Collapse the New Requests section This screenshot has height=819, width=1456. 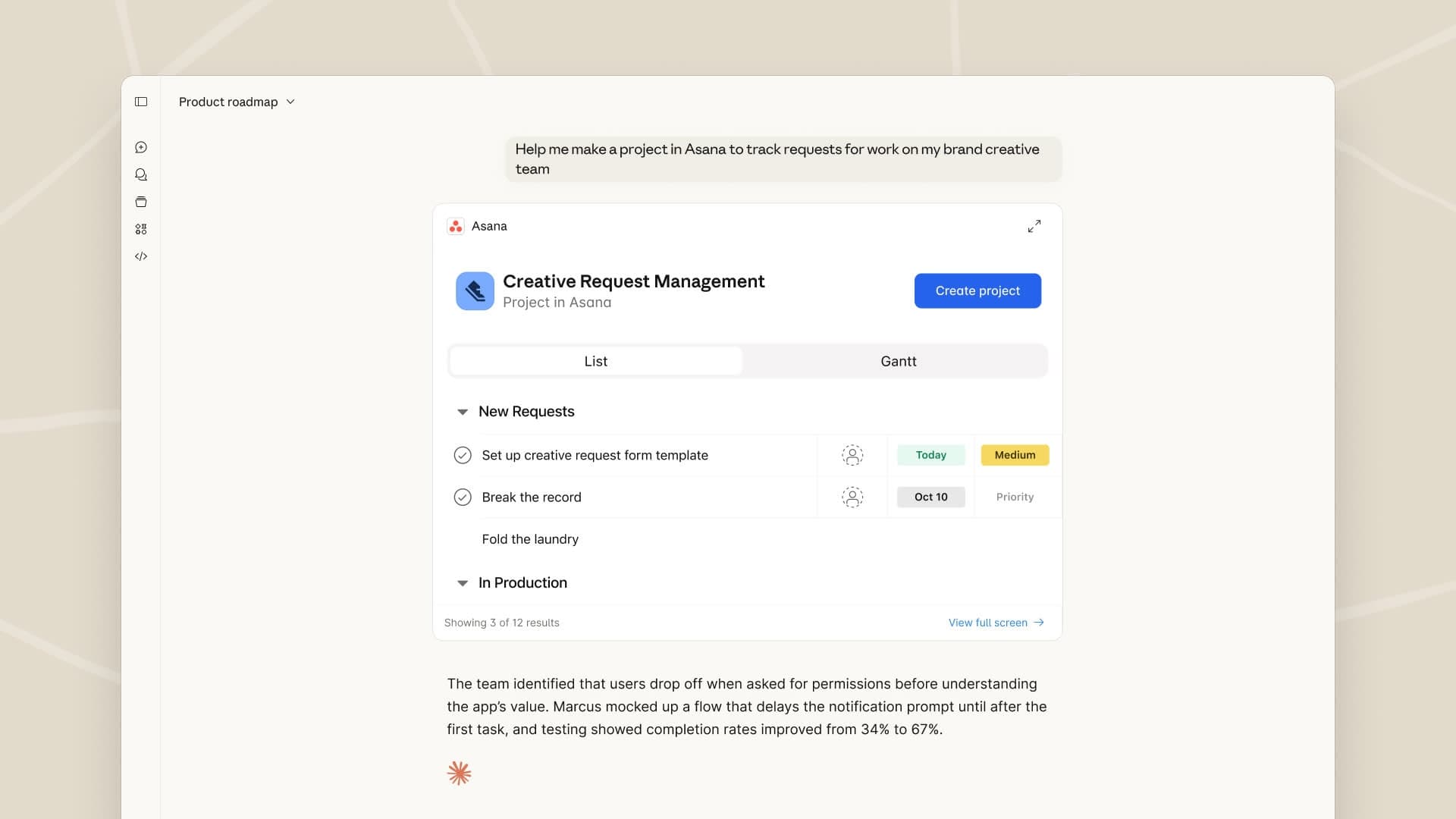(x=462, y=412)
